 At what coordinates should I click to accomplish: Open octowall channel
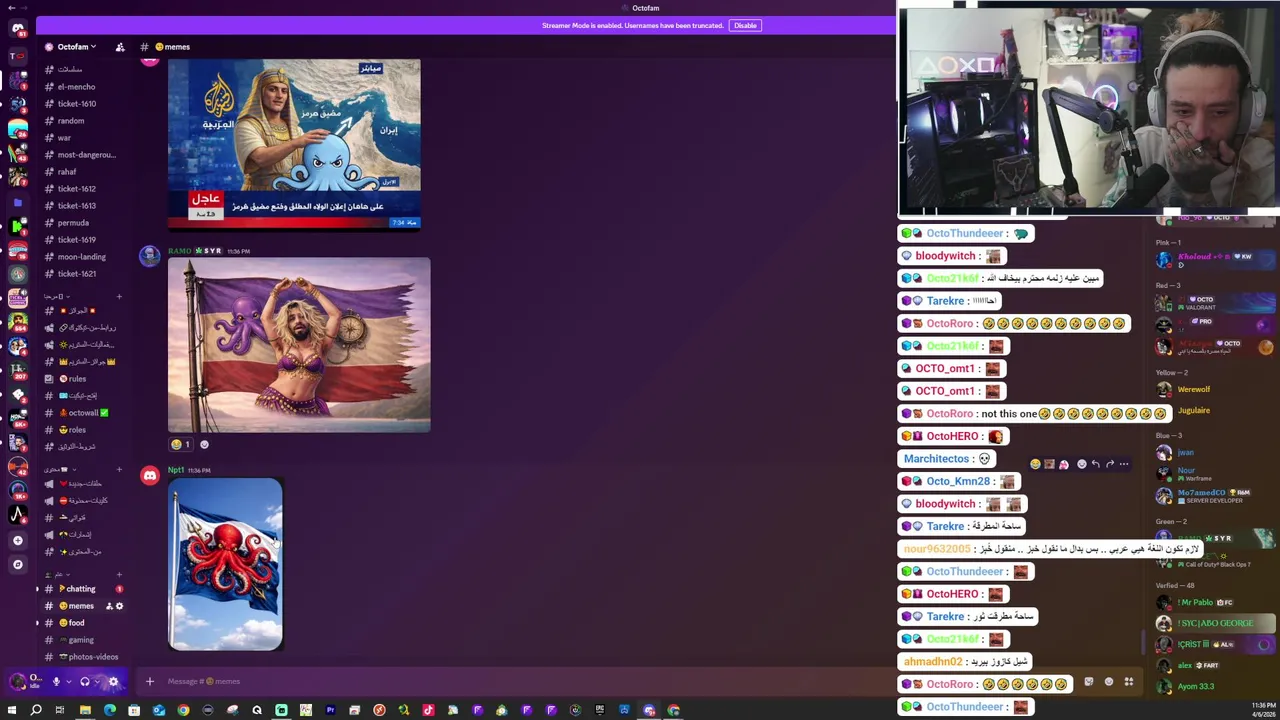point(84,413)
